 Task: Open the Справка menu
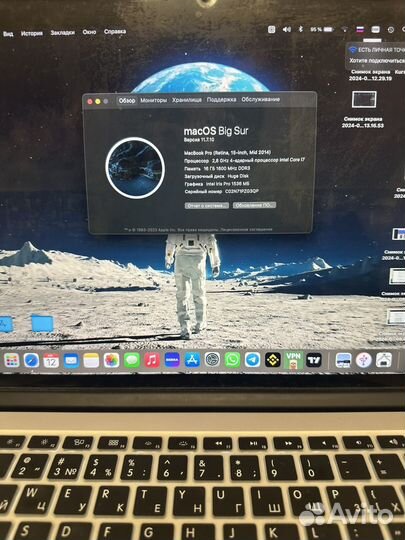(x=115, y=32)
